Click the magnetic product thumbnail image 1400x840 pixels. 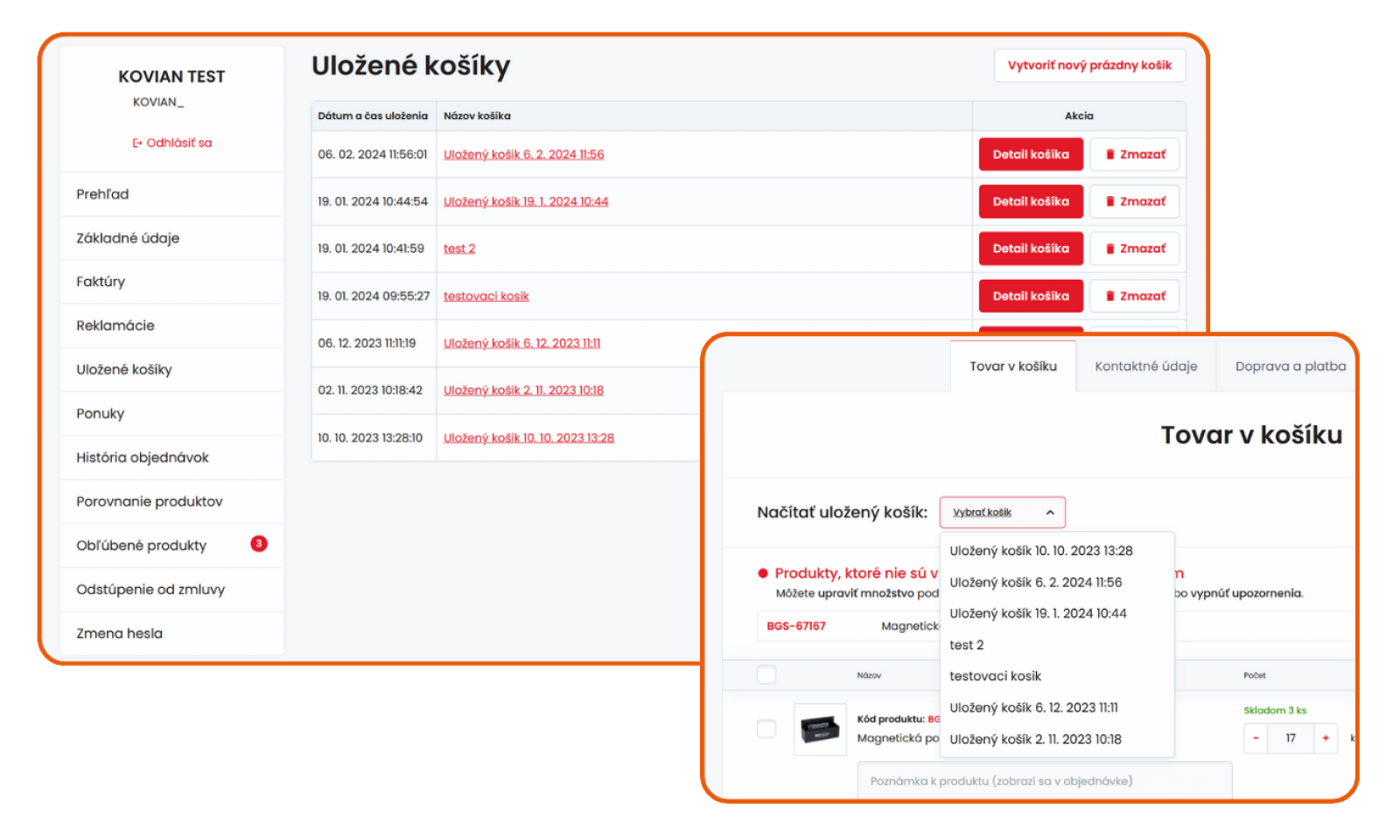coord(820,729)
